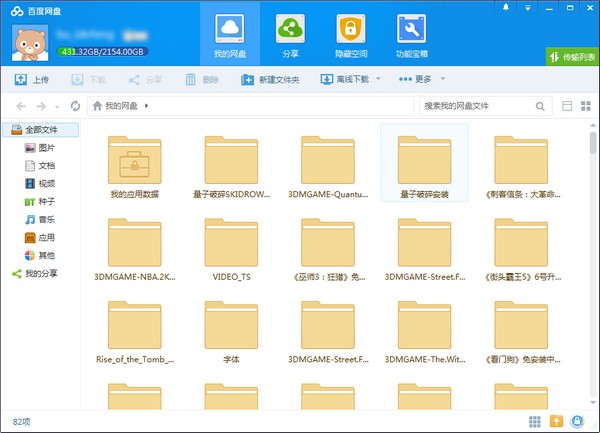This screenshot has height=433, width=600.
Task: Switch to list view
Action: tap(567, 106)
